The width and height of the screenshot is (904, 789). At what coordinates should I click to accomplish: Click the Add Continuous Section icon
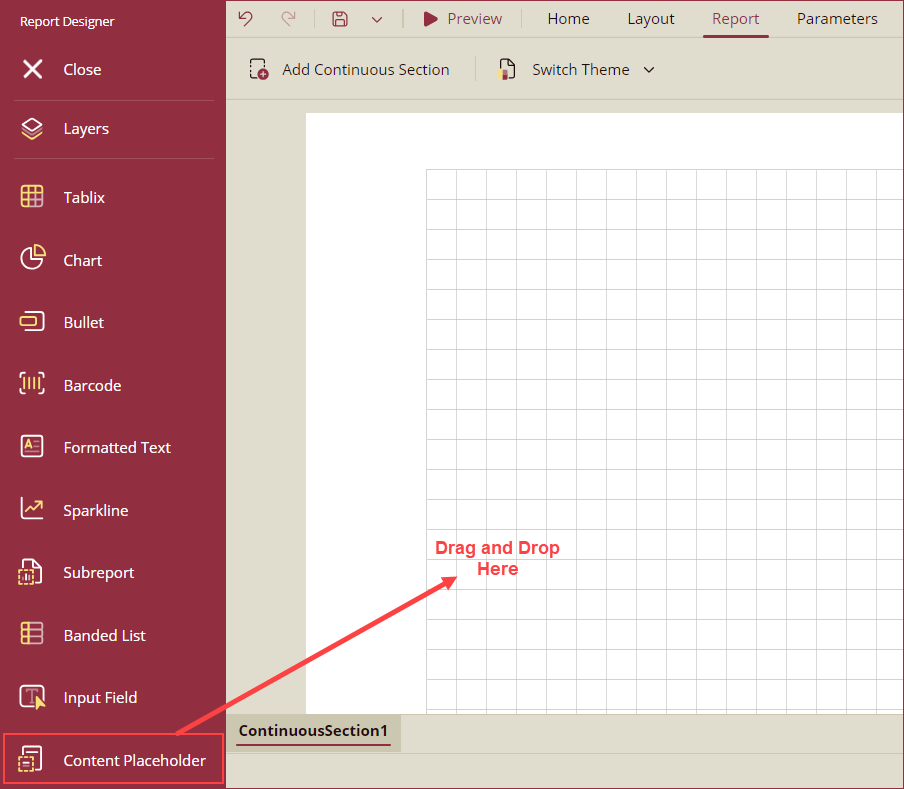pos(259,69)
